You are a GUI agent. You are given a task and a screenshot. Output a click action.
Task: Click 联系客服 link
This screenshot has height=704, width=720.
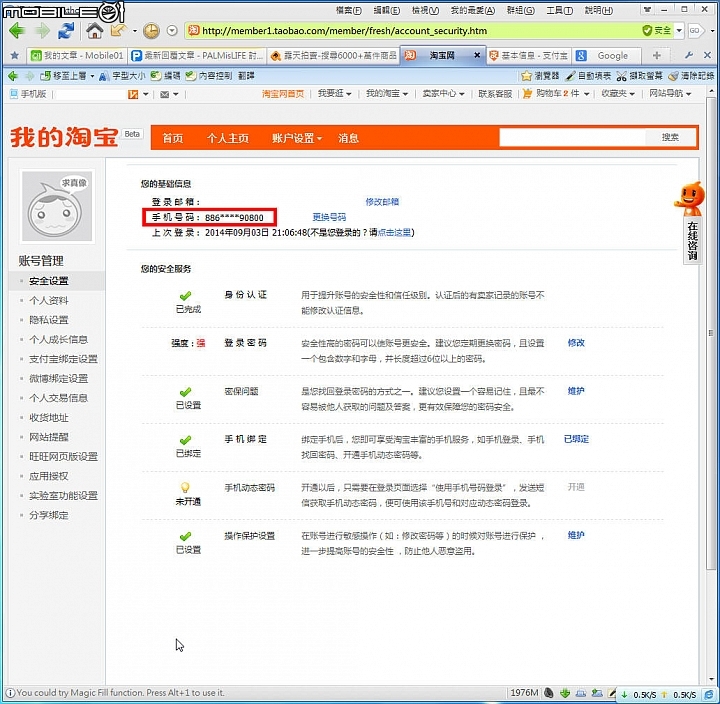pyautogui.click(x=495, y=94)
